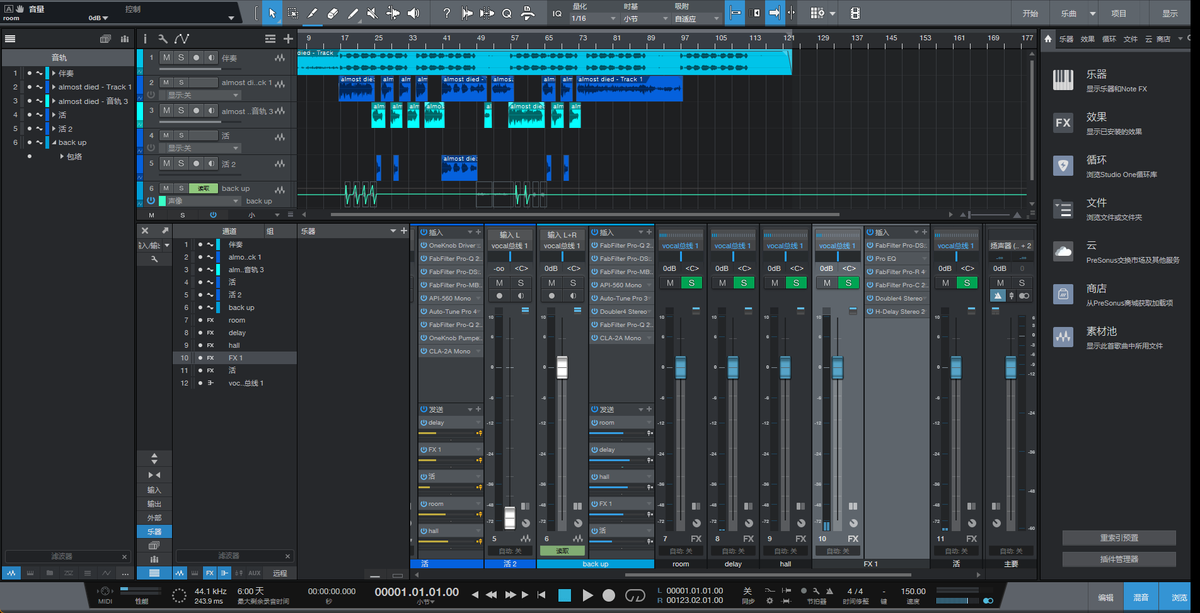This screenshot has width=1200, height=613.
Task: Open the track inspector 'i' icon
Action: (144, 38)
